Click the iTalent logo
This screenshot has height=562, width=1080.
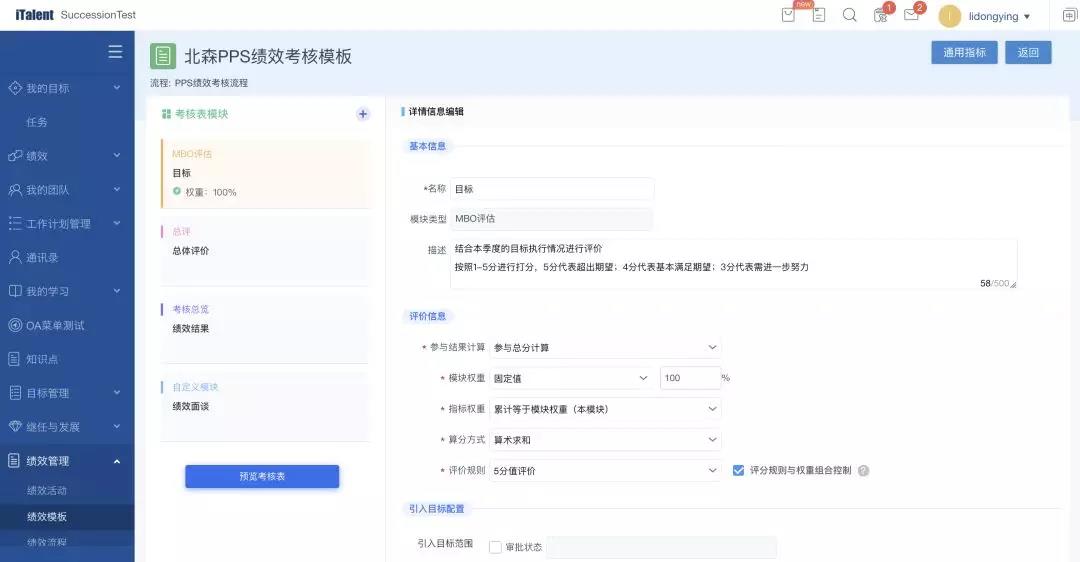(34, 14)
